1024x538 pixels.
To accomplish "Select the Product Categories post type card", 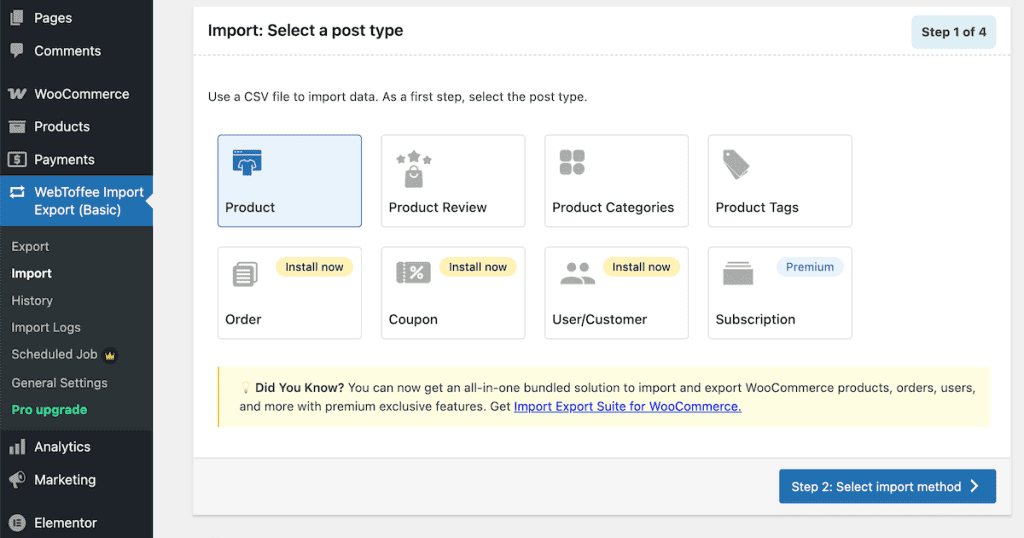I will click(x=616, y=181).
